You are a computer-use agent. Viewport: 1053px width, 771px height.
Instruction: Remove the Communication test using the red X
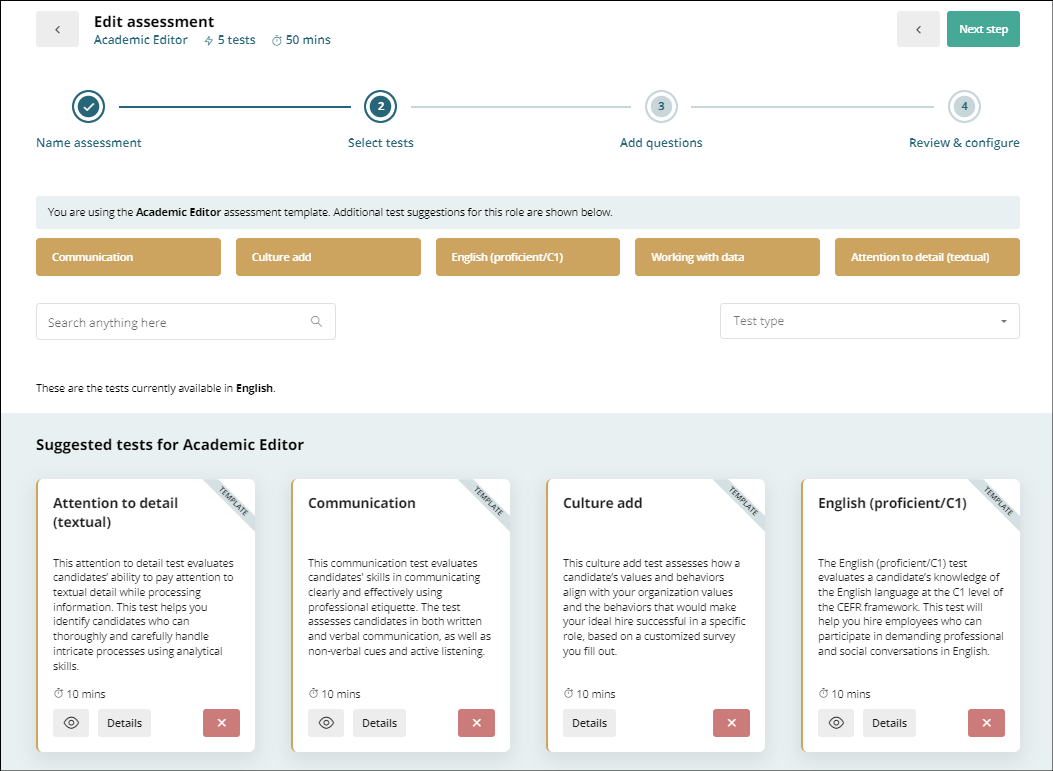point(476,722)
